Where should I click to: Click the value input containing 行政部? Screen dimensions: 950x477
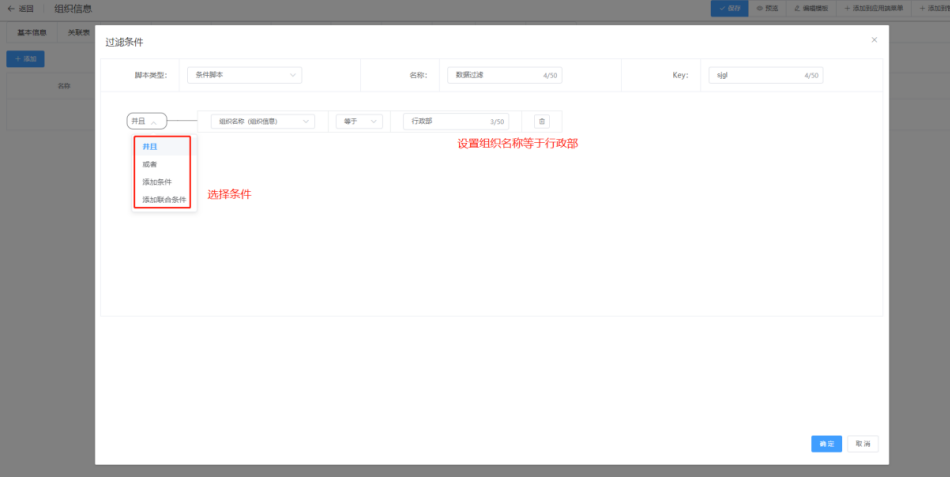pyautogui.click(x=456, y=121)
